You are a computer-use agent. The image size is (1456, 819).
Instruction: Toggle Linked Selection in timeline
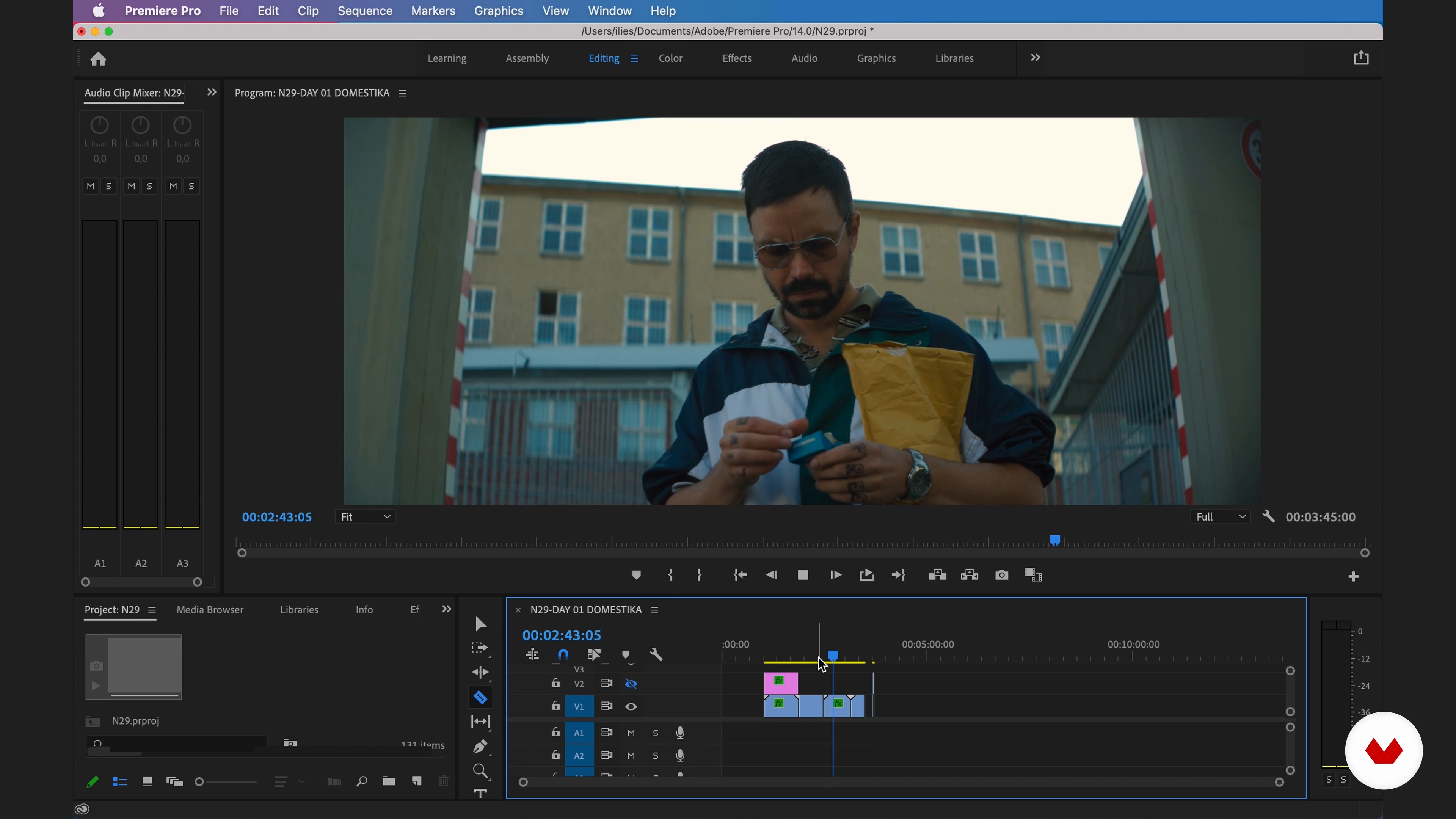point(594,654)
